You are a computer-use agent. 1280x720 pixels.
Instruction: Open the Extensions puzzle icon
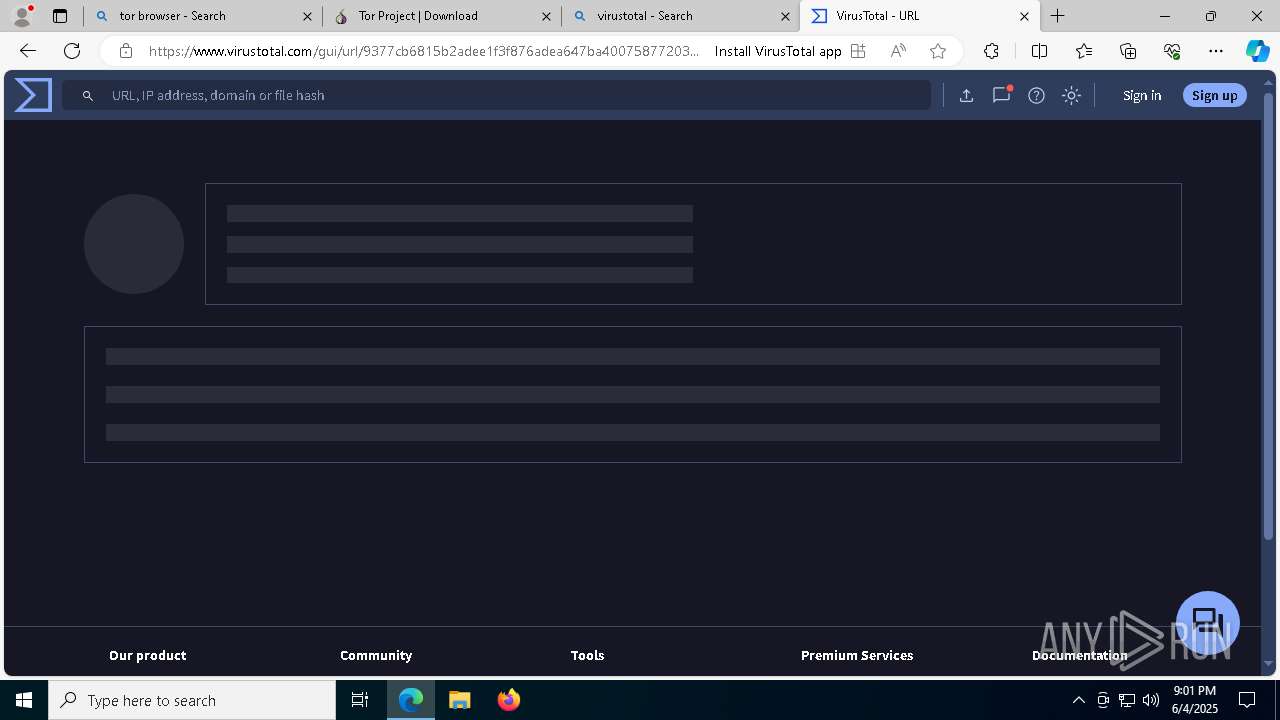click(x=991, y=51)
